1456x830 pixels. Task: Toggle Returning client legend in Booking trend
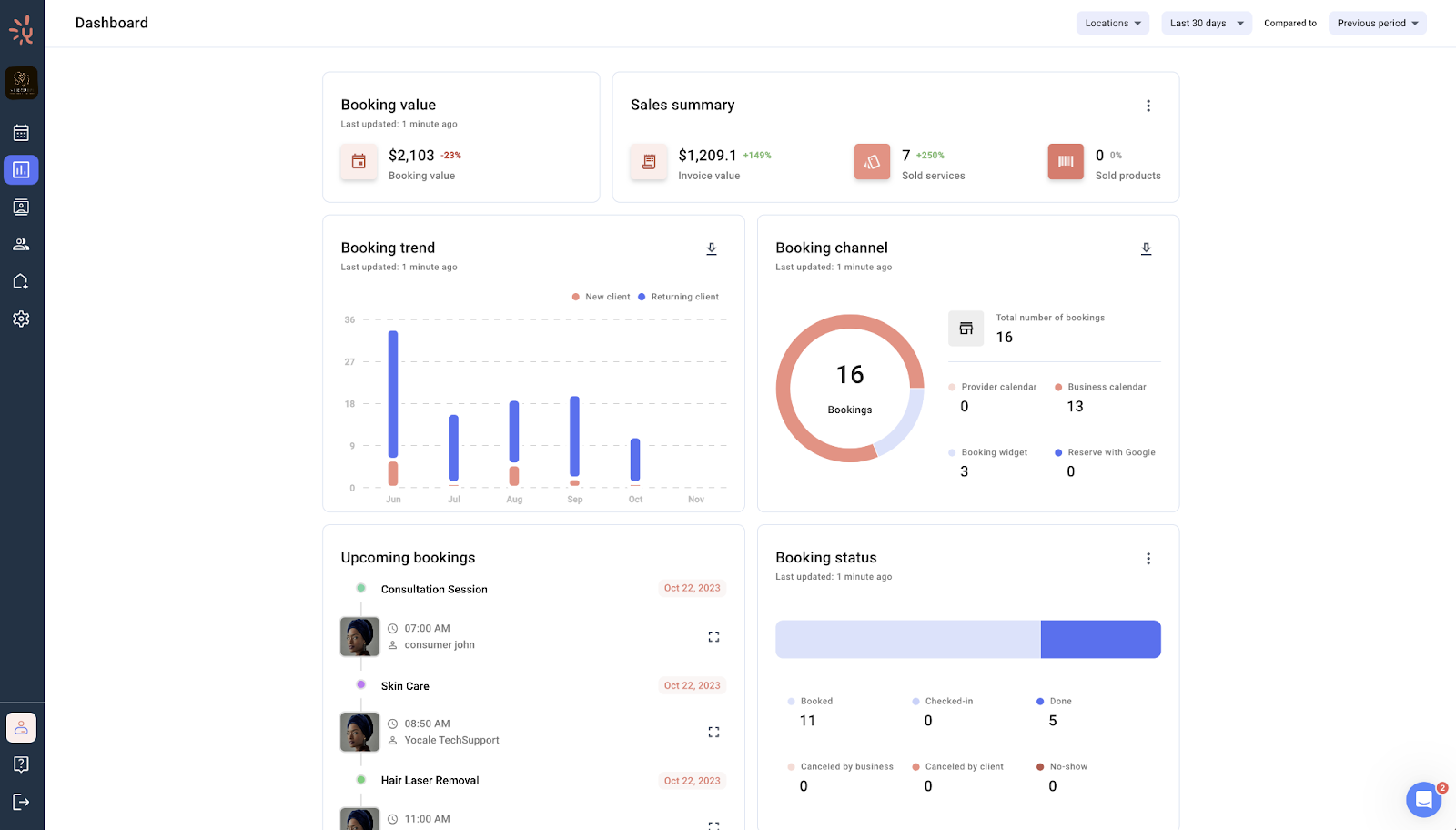pyautogui.click(x=679, y=297)
